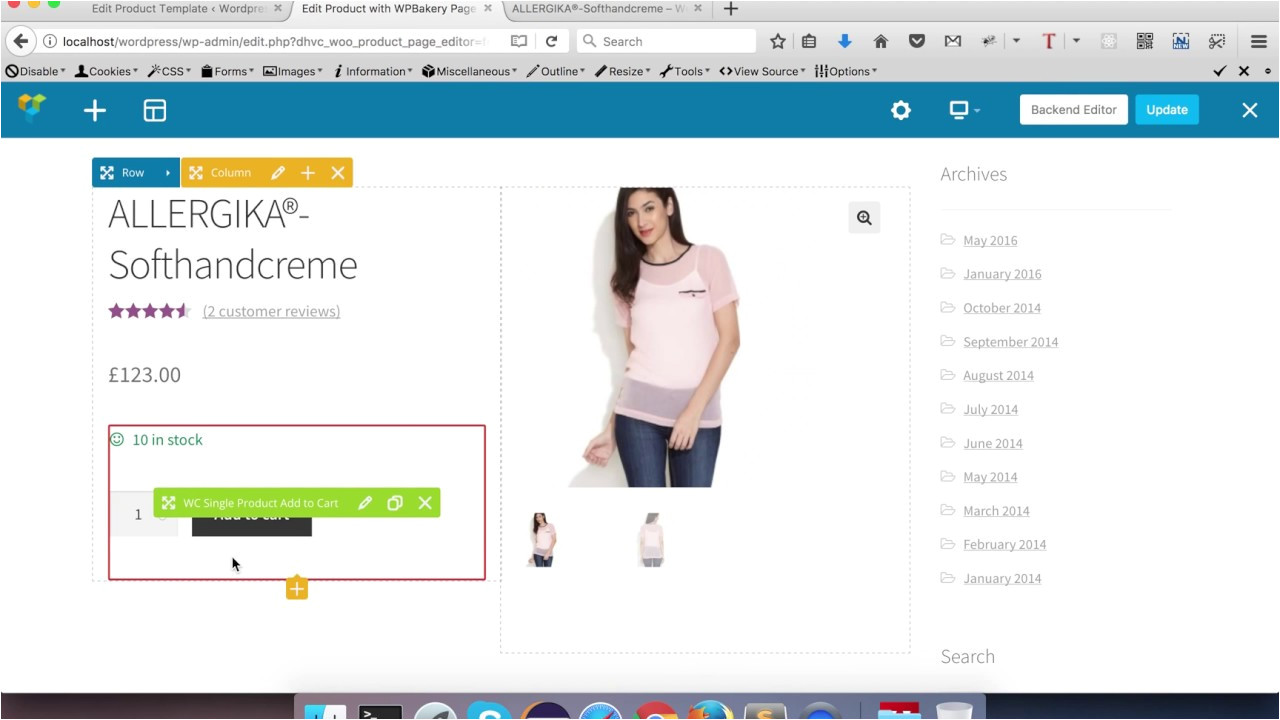Image resolution: width=1280 pixels, height=720 pixels.
Task: Click the add element plus icon in top bar
Action: click(95, 110)
